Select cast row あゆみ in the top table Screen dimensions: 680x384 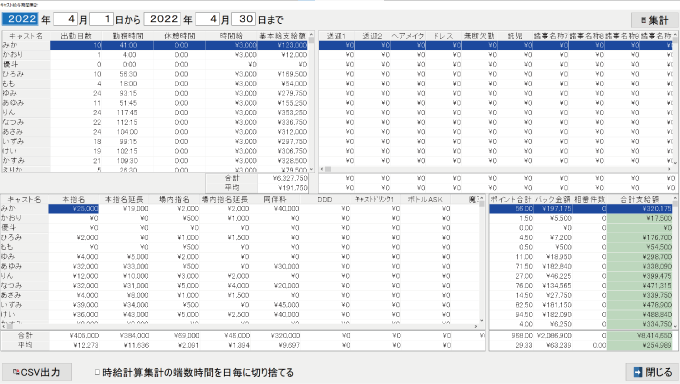[155, 103]
